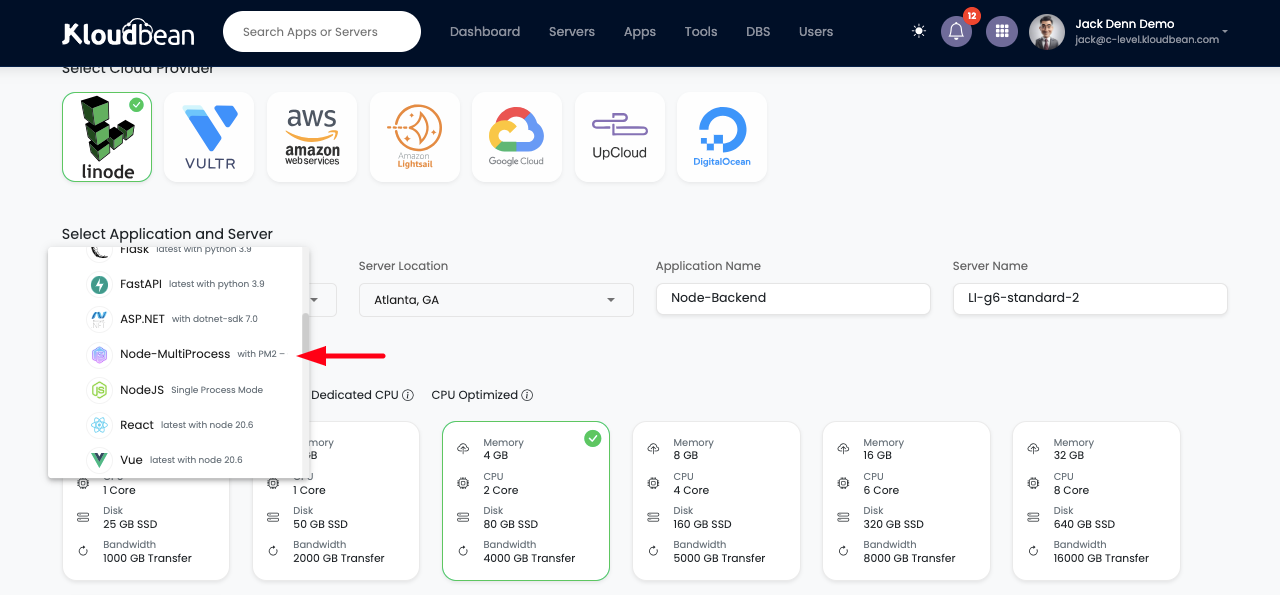Select the 8 GB memory server plan
The height and width of the screenshot is (595, 1280).
click(716, 500)
